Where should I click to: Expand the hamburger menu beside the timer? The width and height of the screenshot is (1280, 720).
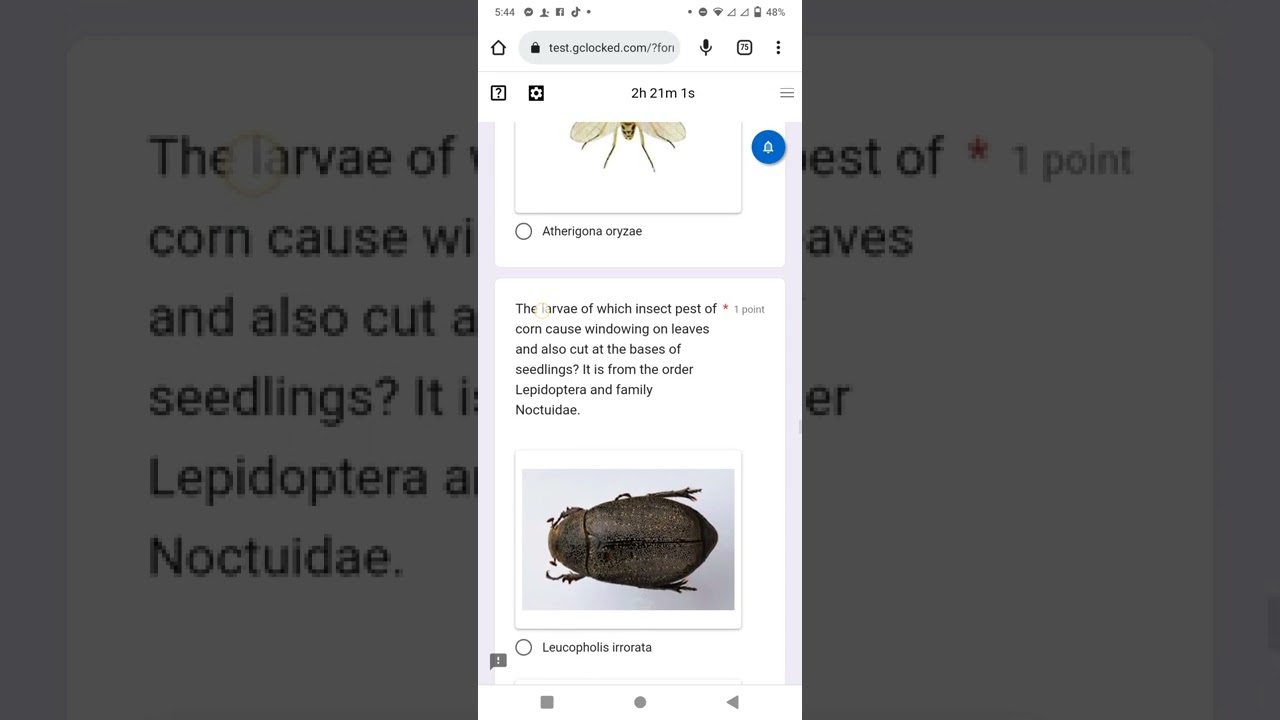787,93
